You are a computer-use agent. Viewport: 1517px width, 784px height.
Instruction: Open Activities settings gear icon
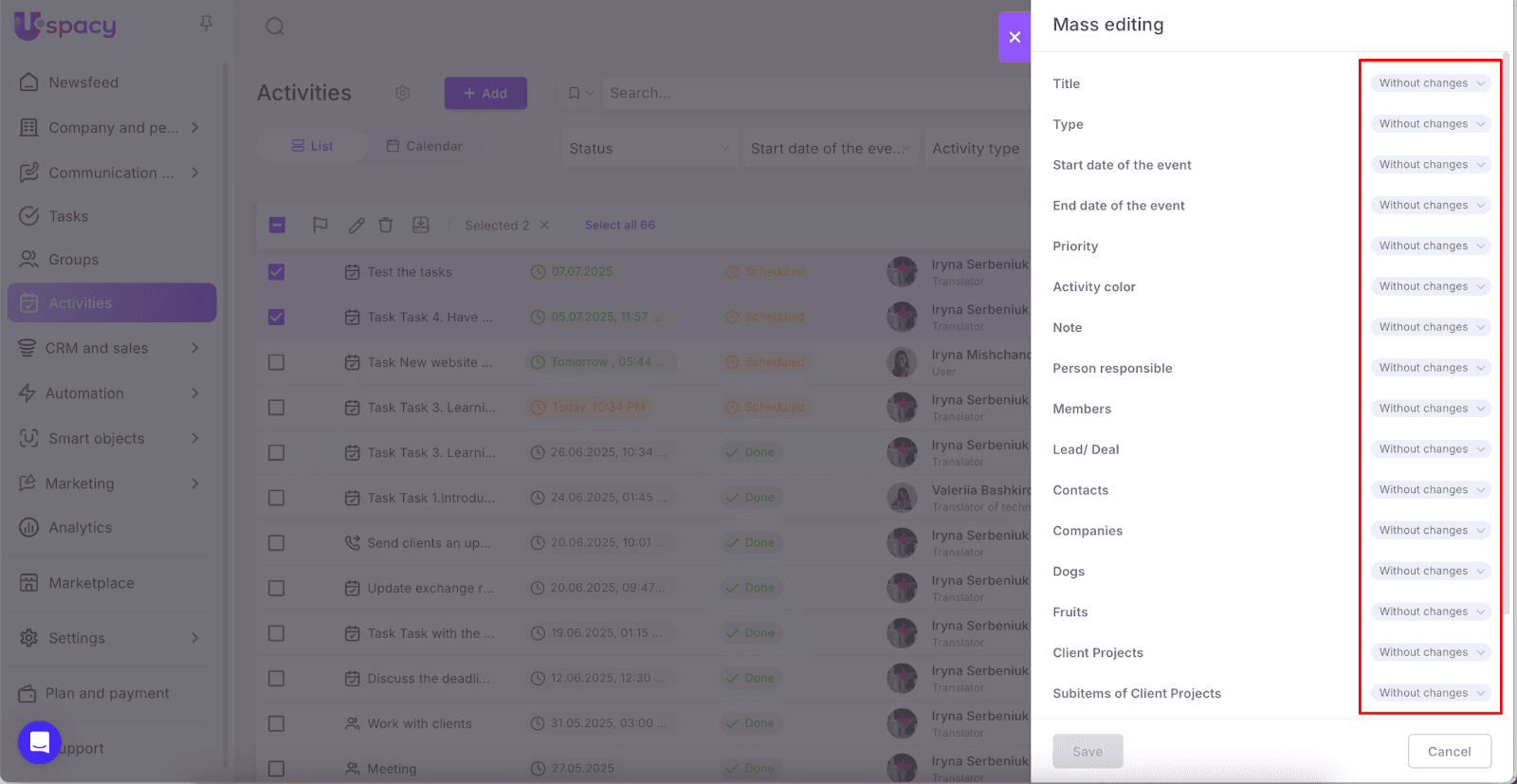pos(403,93)
